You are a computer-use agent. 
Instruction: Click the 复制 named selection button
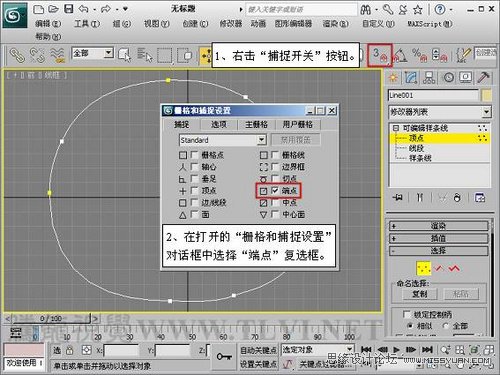coord(420,294)
